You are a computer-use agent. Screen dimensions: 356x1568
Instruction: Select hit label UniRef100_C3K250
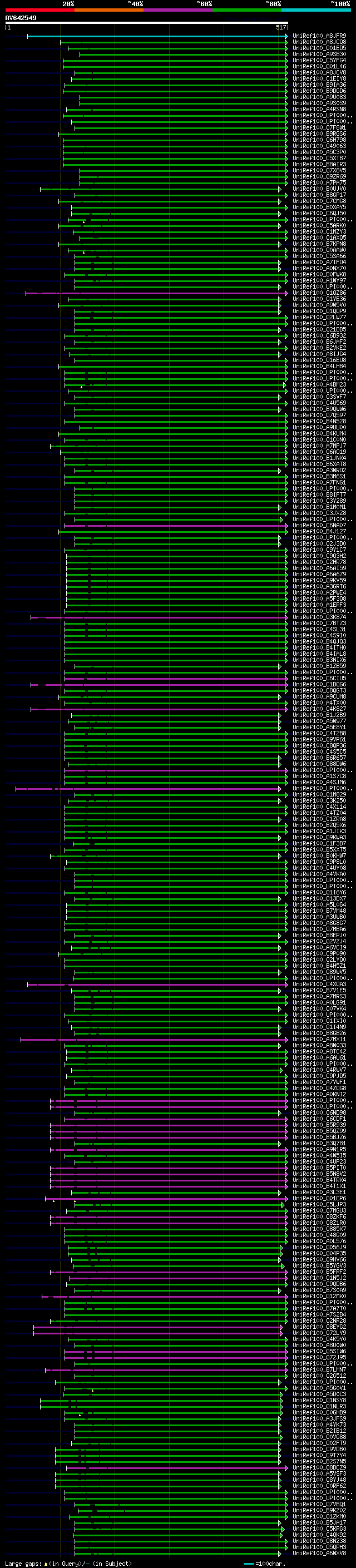tap(319, 801)
